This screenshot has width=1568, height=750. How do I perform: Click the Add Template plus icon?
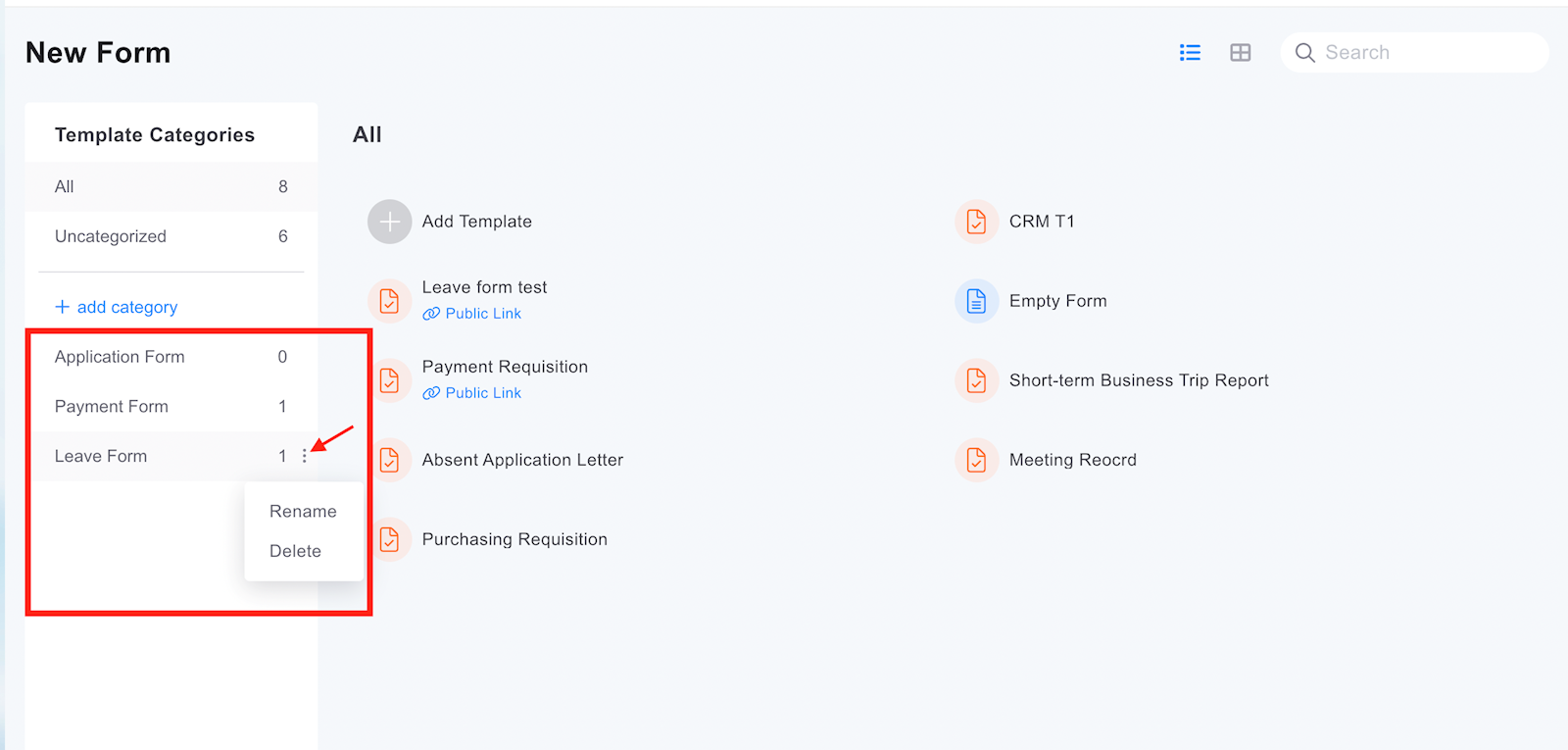[x=389, y=222]
